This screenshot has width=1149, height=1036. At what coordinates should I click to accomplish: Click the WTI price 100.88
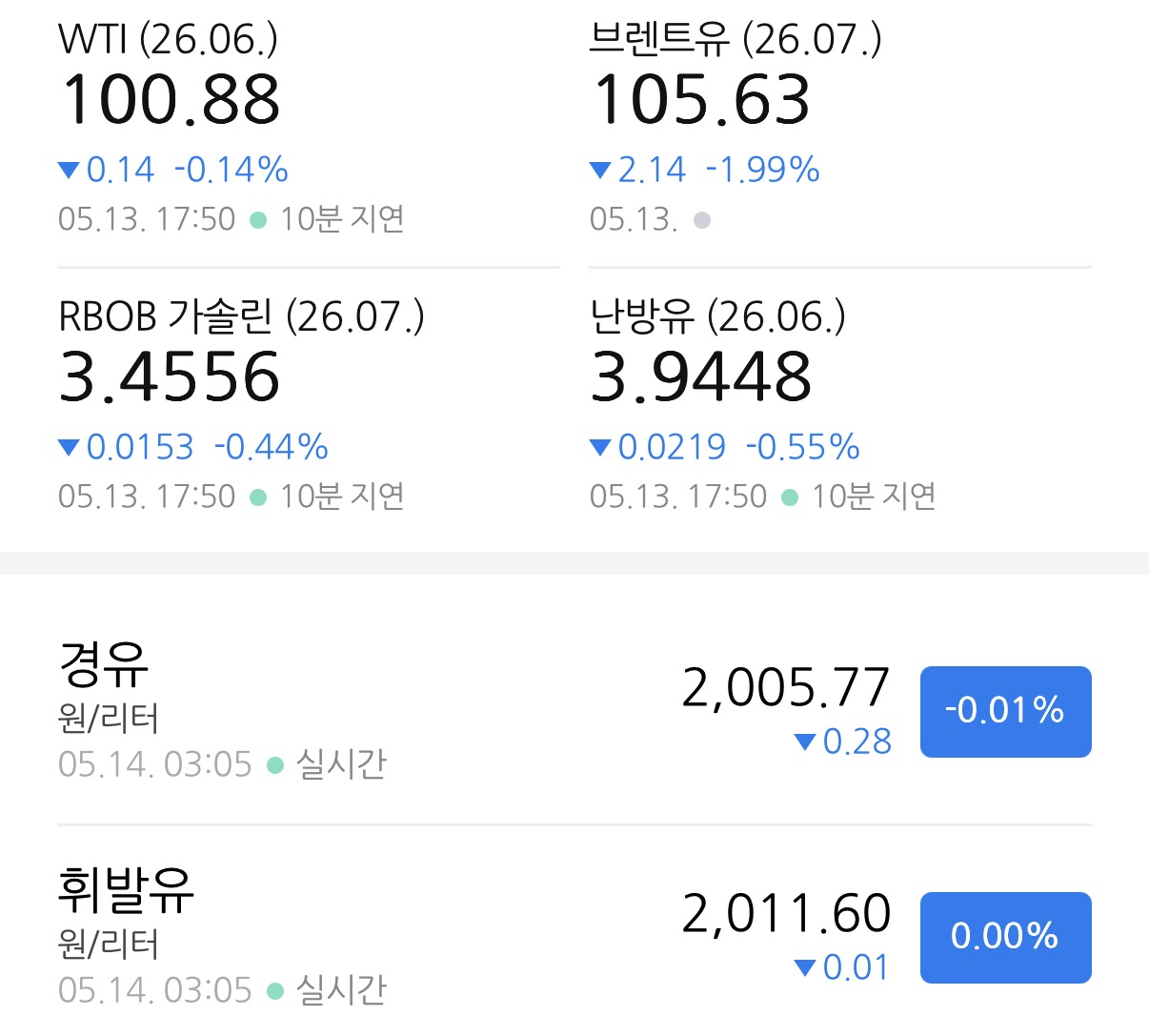171,100
